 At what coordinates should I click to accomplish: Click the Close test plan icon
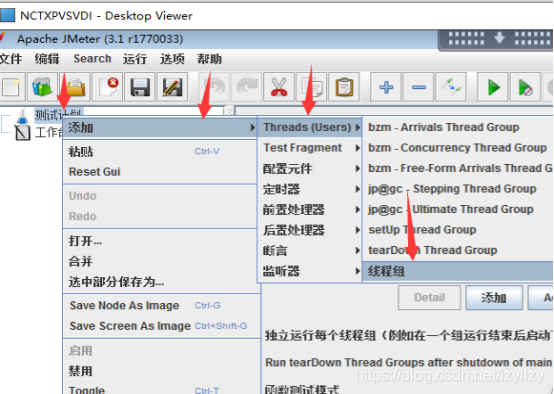[108, 87]
